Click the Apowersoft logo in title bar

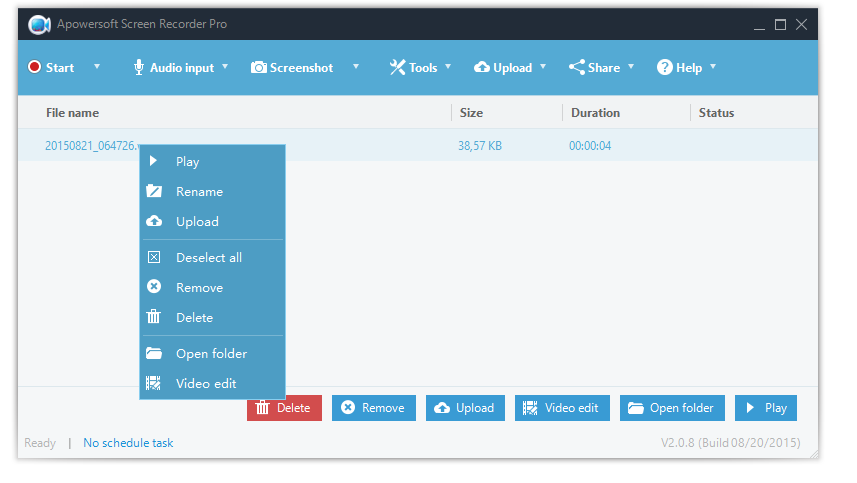pos(39,24)
